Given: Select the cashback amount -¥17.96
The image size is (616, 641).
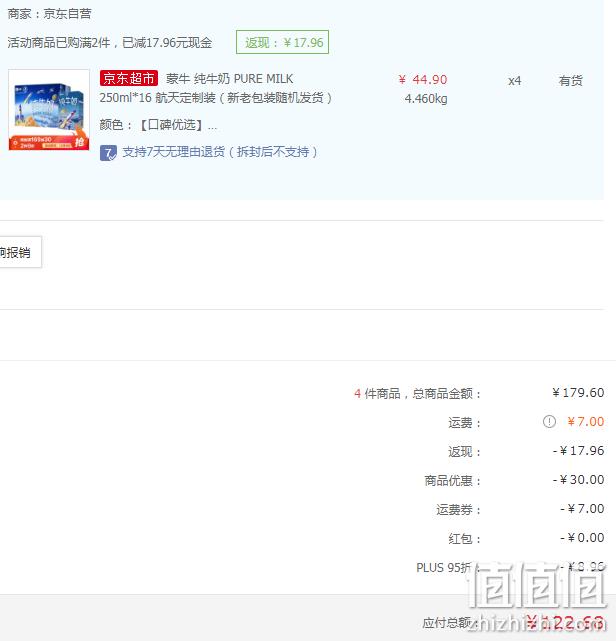Looking at the screenshot, I should pos(578,450).
